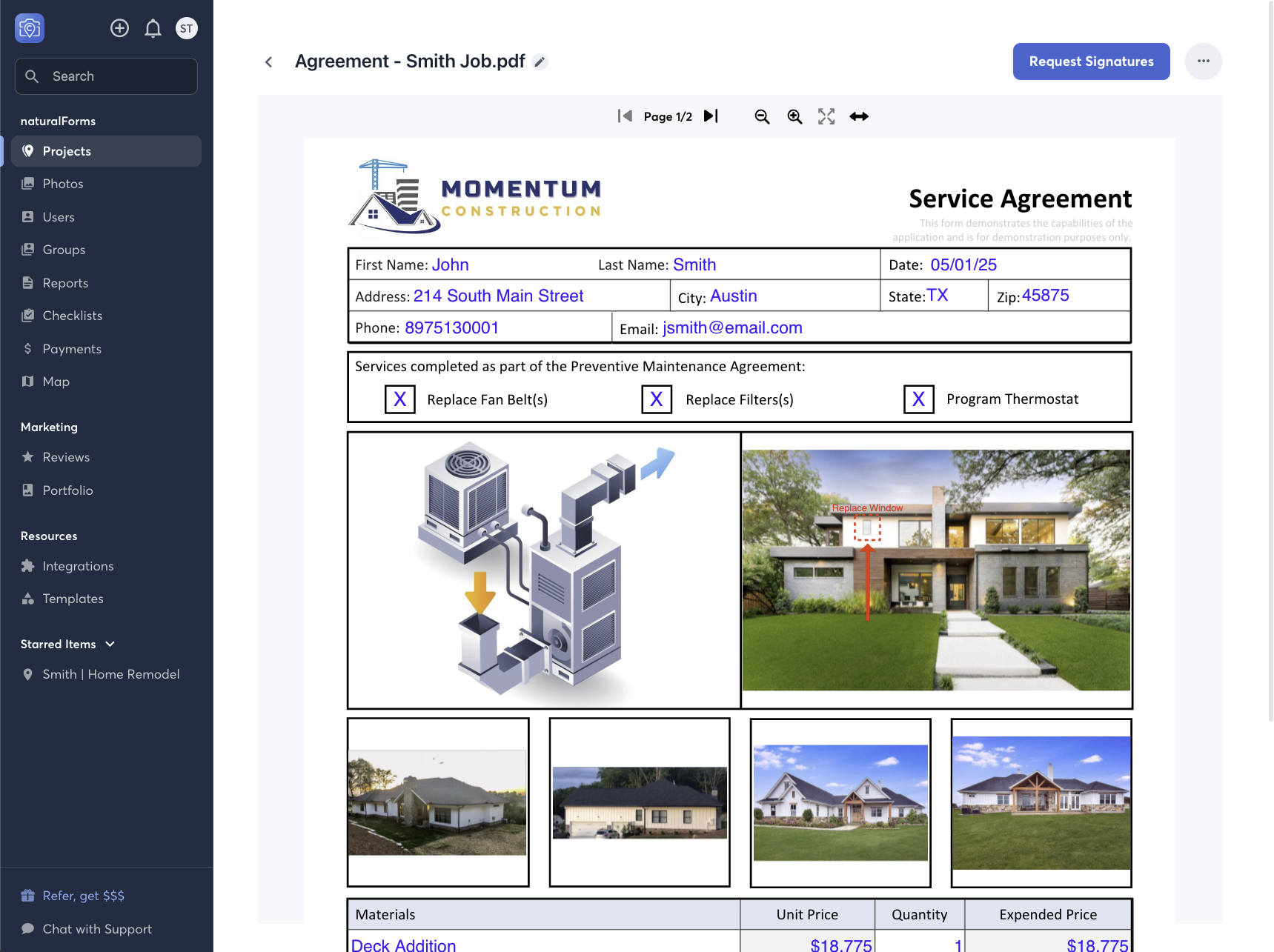Click the Deck Addition material entry
The image size is (1274, 952).
404,945
